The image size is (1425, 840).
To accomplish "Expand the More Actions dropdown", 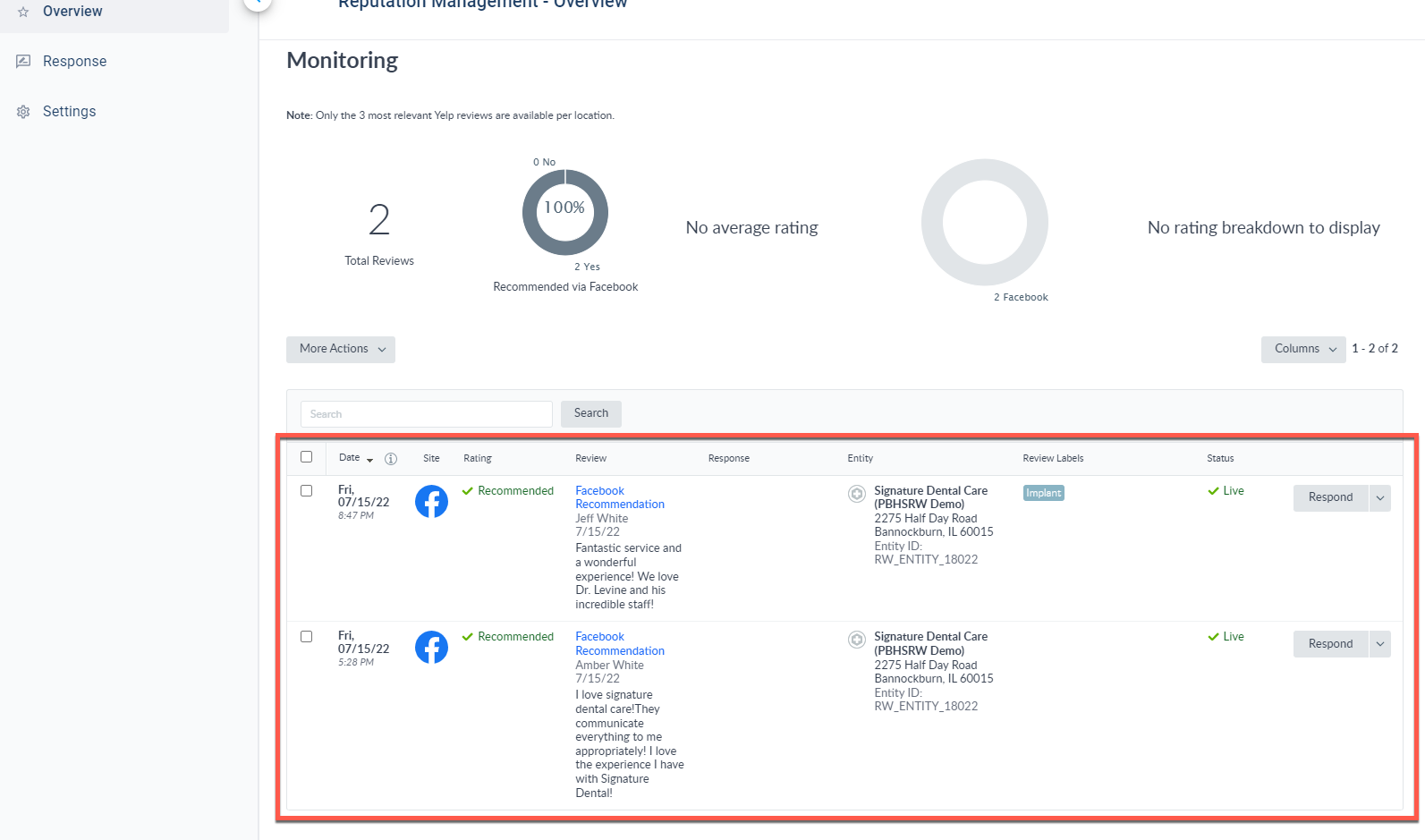I will pyautogui.click(x=341, y=349).
